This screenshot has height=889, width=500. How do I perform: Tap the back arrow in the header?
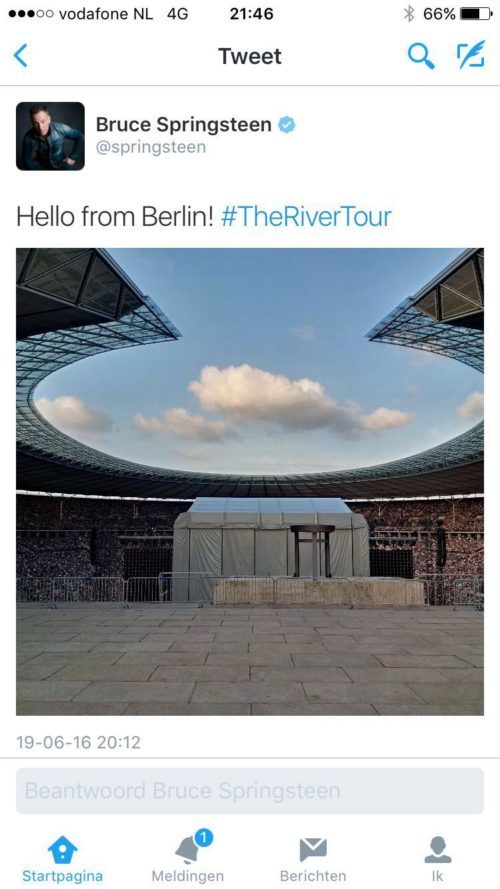[20, 56]
